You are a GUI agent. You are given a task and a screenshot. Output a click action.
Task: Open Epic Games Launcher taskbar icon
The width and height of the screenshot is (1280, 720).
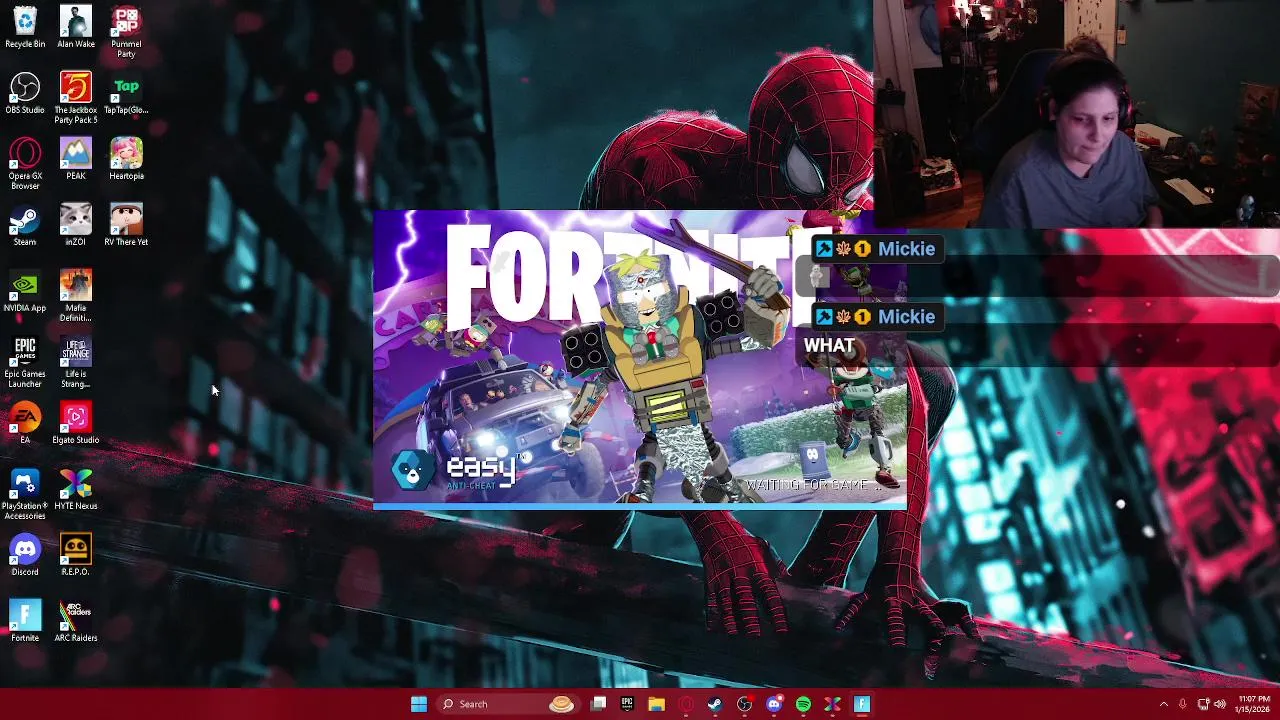(627, 704)
